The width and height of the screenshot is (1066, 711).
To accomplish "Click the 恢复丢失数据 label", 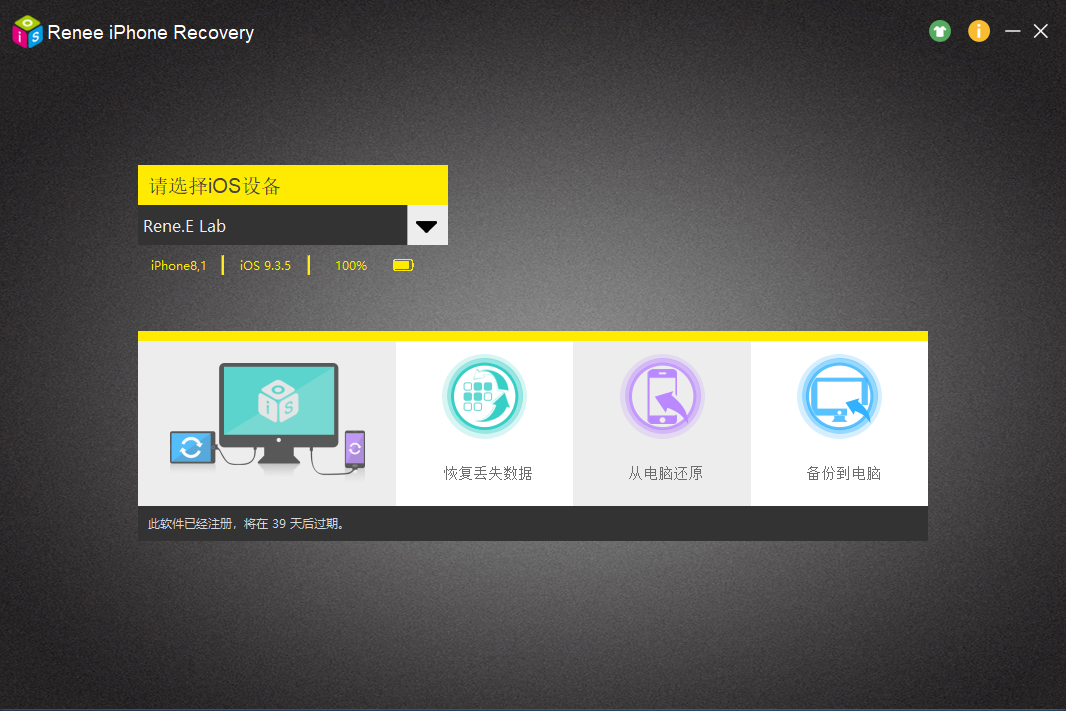I will [x=488, y=474].
